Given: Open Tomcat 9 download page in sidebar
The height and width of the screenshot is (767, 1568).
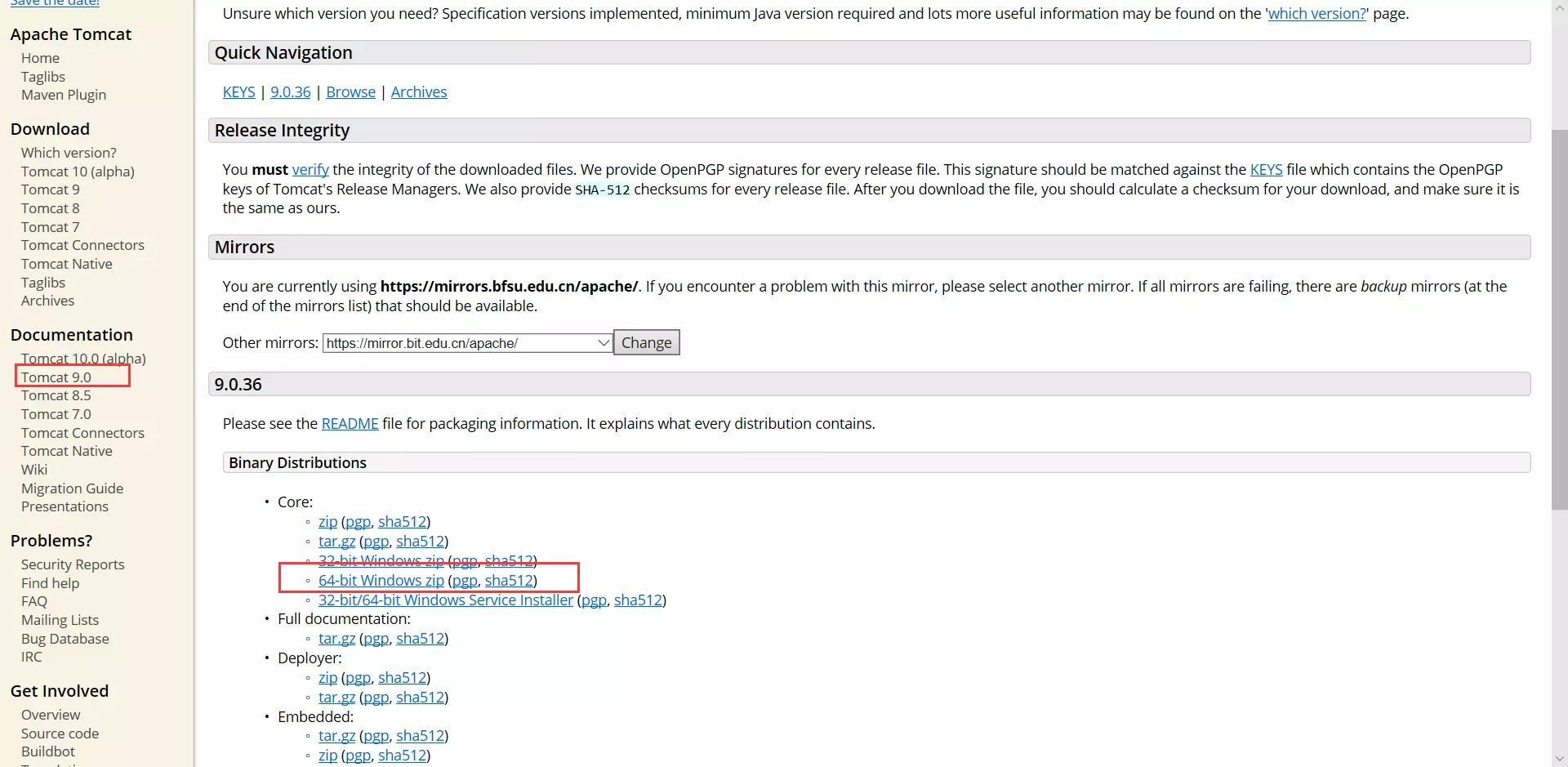Looking at the screenshot, I should (x=51, y=190).
